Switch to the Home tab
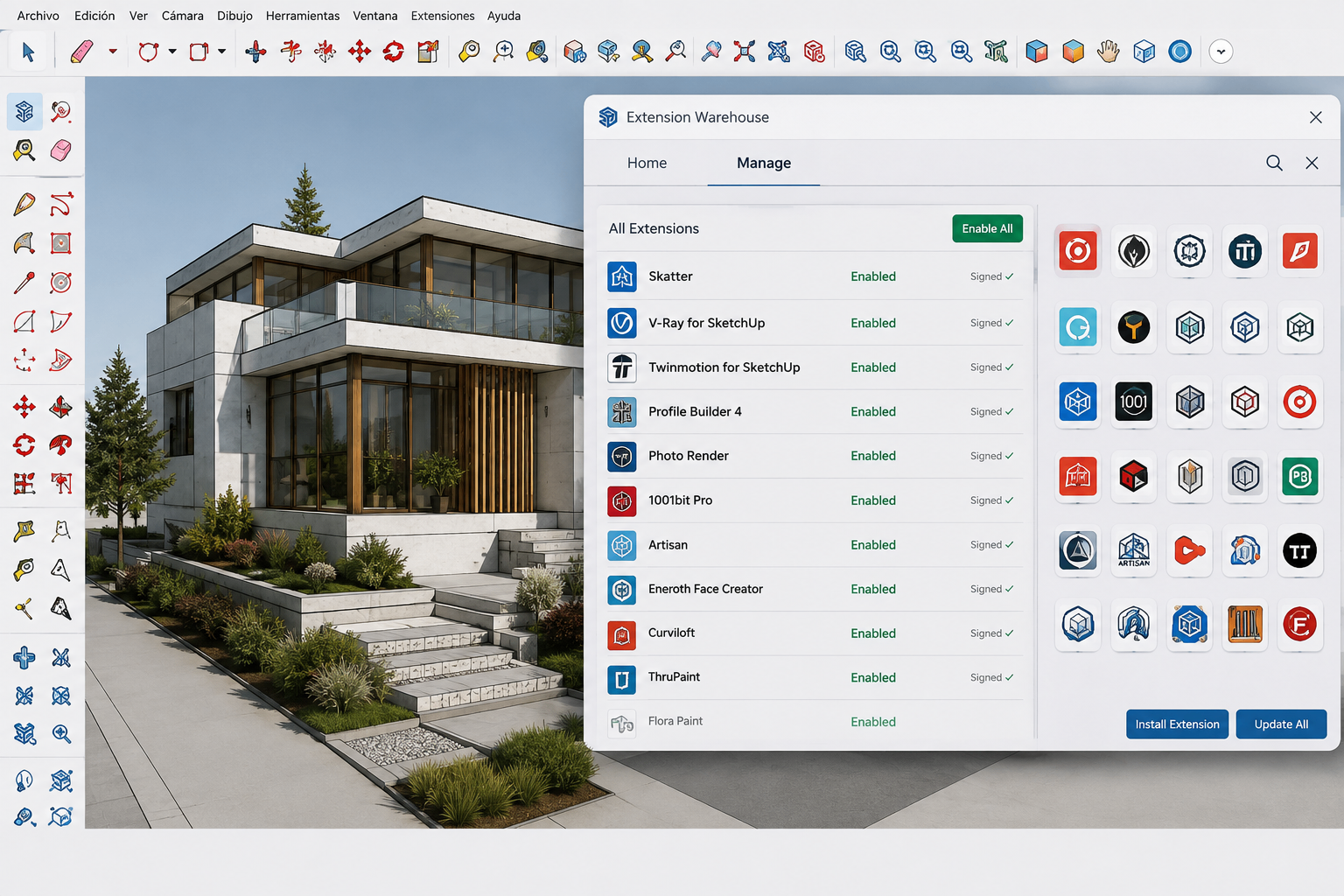 pos(647,163)
